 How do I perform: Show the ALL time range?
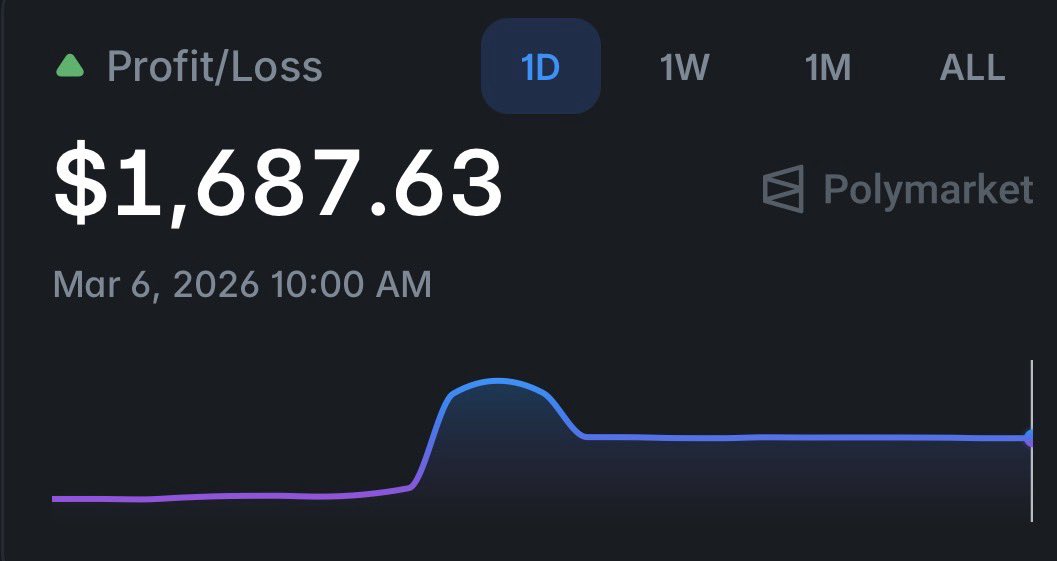[972, 67]
